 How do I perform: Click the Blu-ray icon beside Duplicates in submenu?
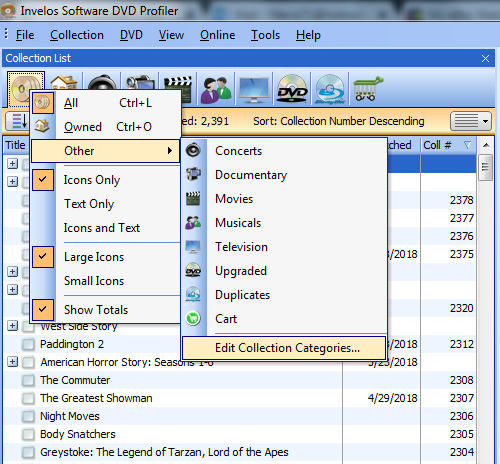coord(193,295)
